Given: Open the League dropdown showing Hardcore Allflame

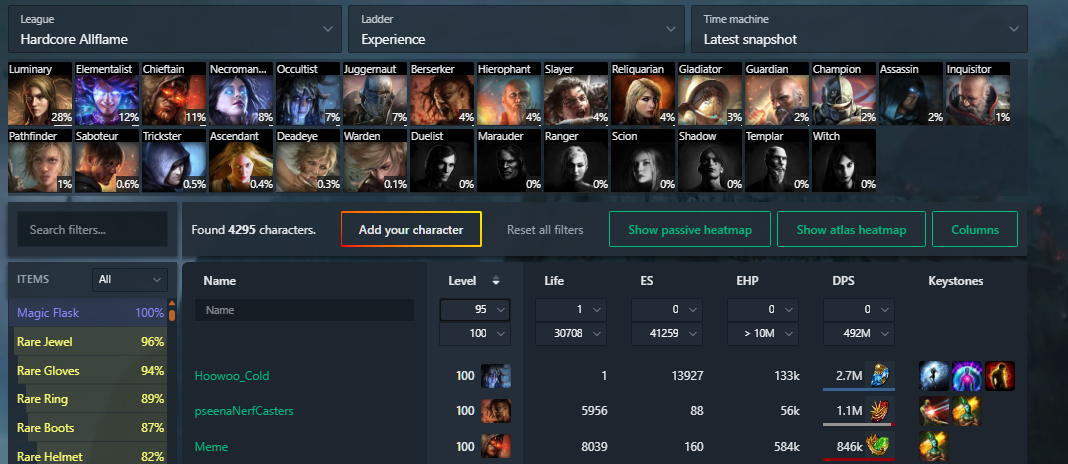Looking at the screenshot, I should (x=175, y=29).
